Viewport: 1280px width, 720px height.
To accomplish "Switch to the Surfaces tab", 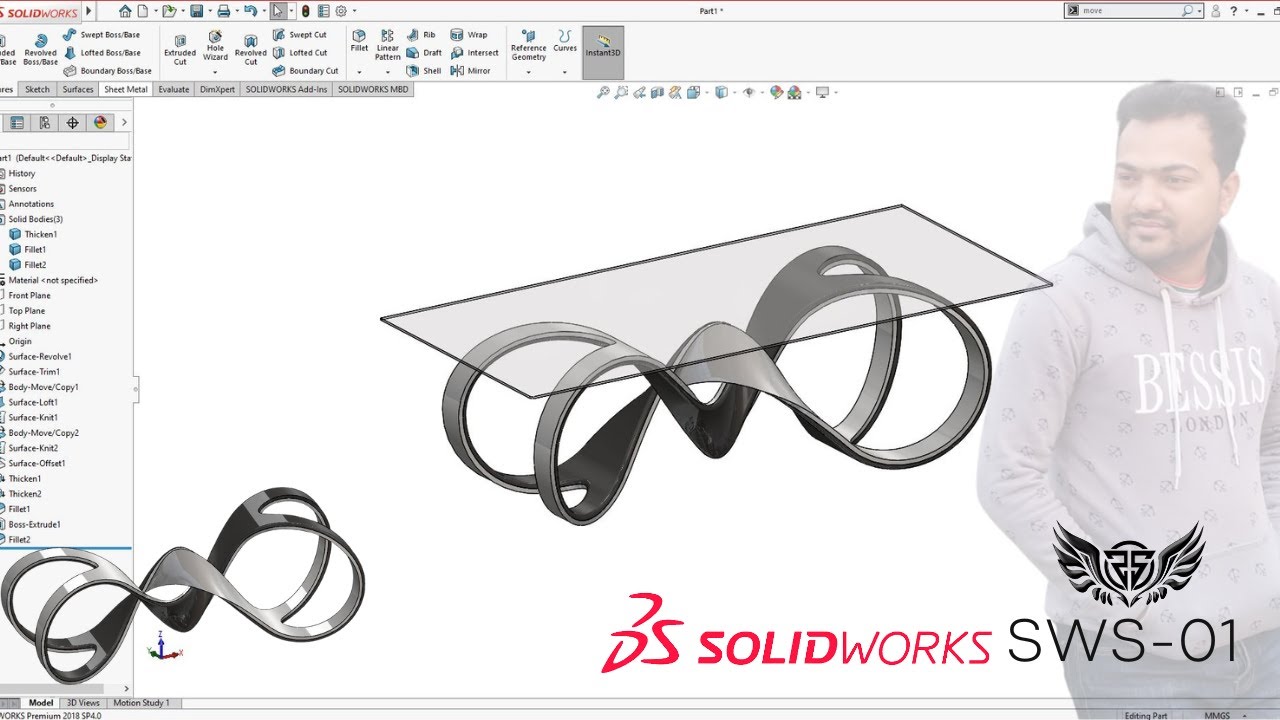I will (x=77, y=89).
